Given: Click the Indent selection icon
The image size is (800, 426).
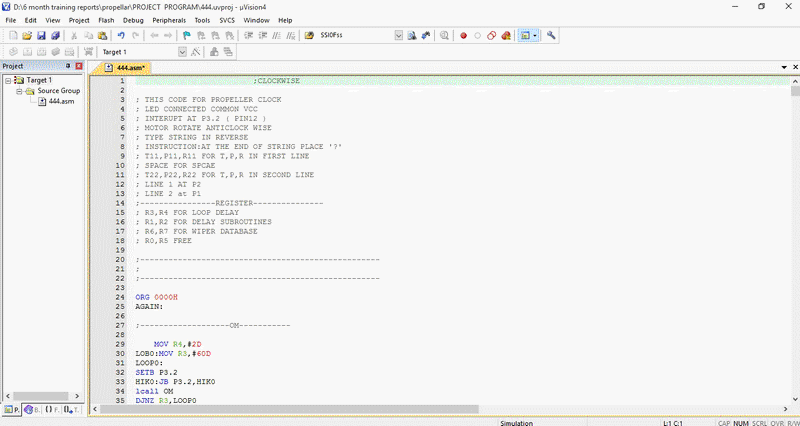Looking at the screenshot, I should 248,36.
